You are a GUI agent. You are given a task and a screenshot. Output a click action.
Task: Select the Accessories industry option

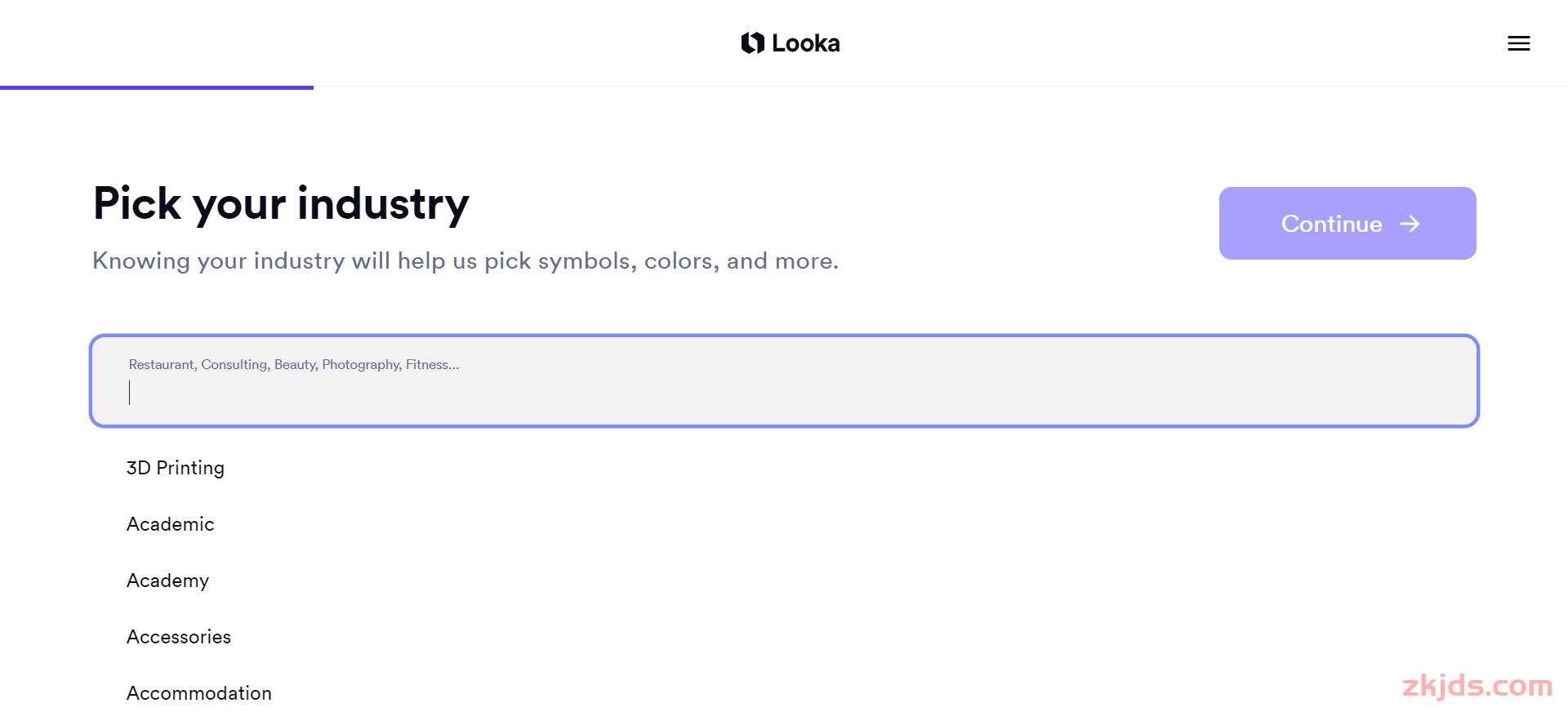178,637
